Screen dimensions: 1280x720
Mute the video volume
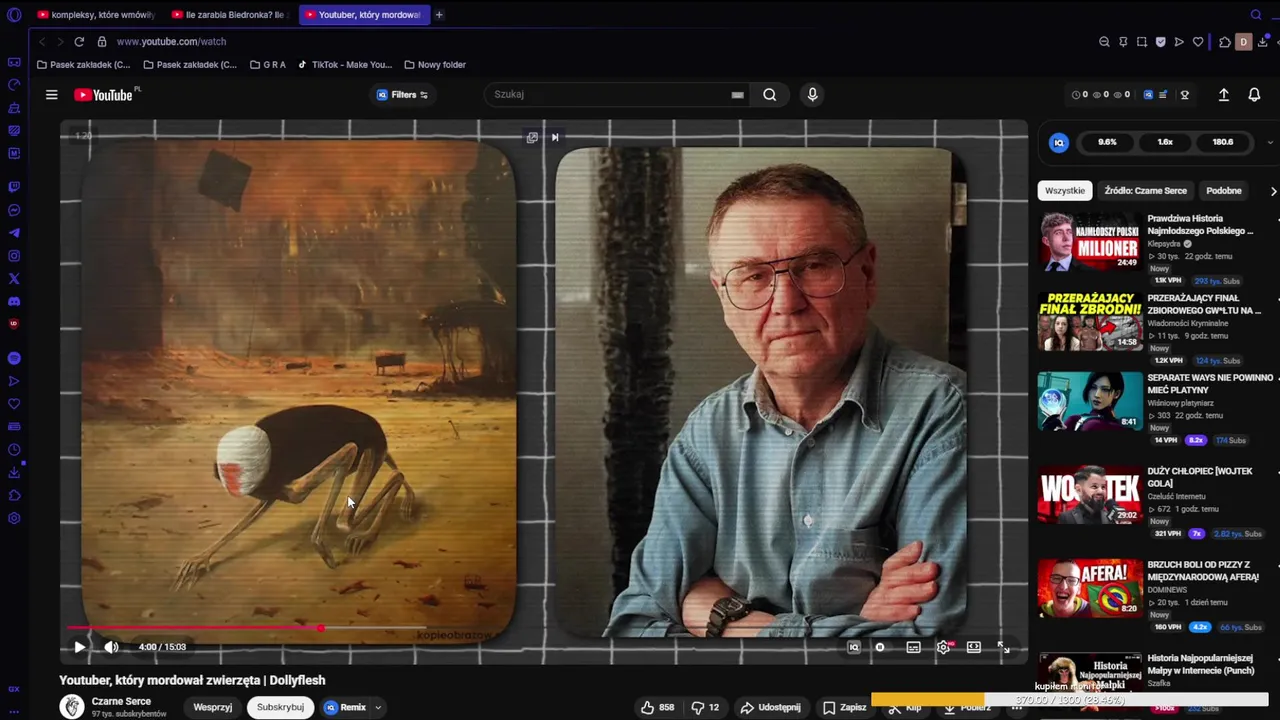coord(111,647)
